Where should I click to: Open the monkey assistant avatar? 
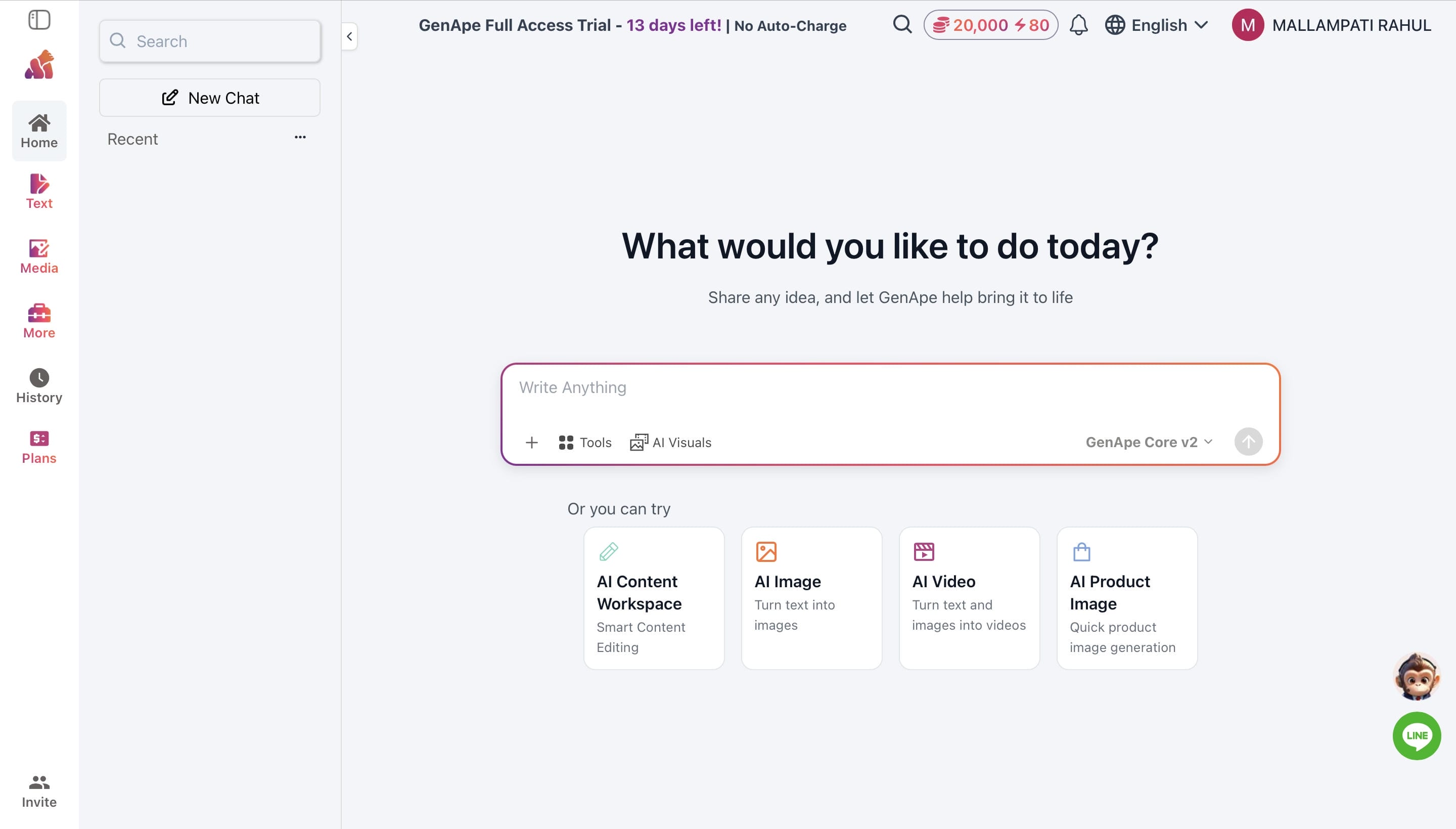[1417, 676]
